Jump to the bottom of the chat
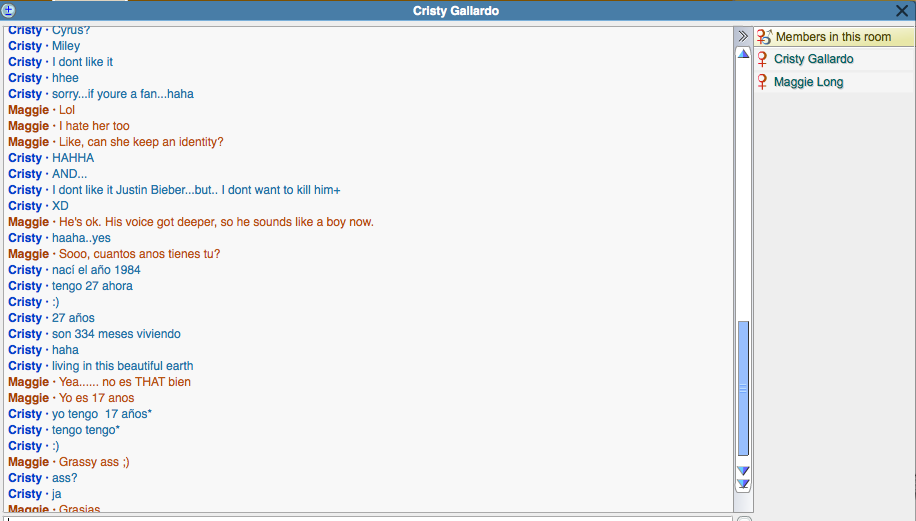Image resolution: width=916 pixels, height=521 pixels. (743, 485)
